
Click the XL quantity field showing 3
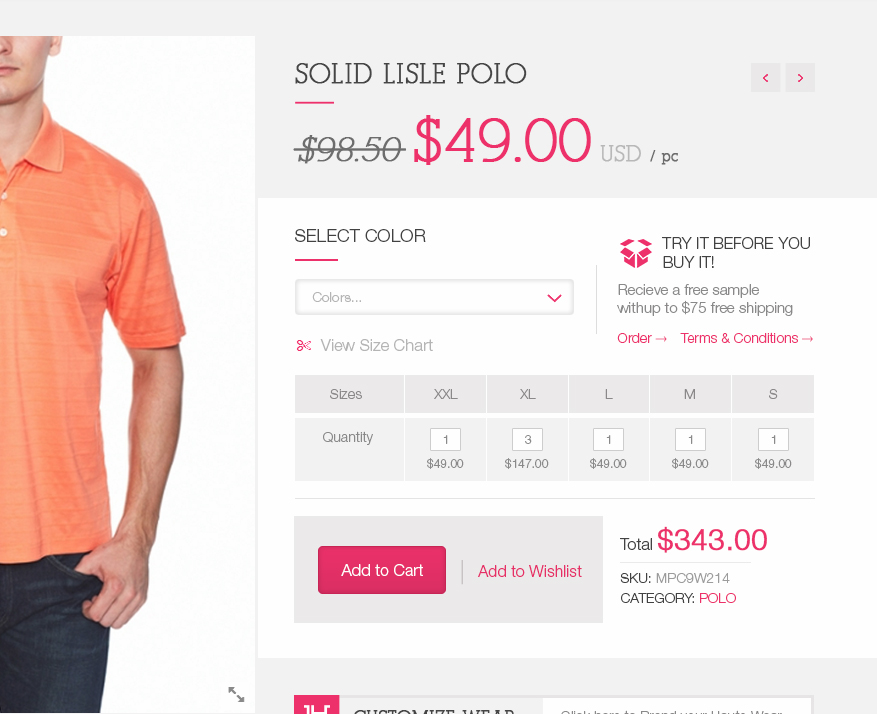pos(527,439)
